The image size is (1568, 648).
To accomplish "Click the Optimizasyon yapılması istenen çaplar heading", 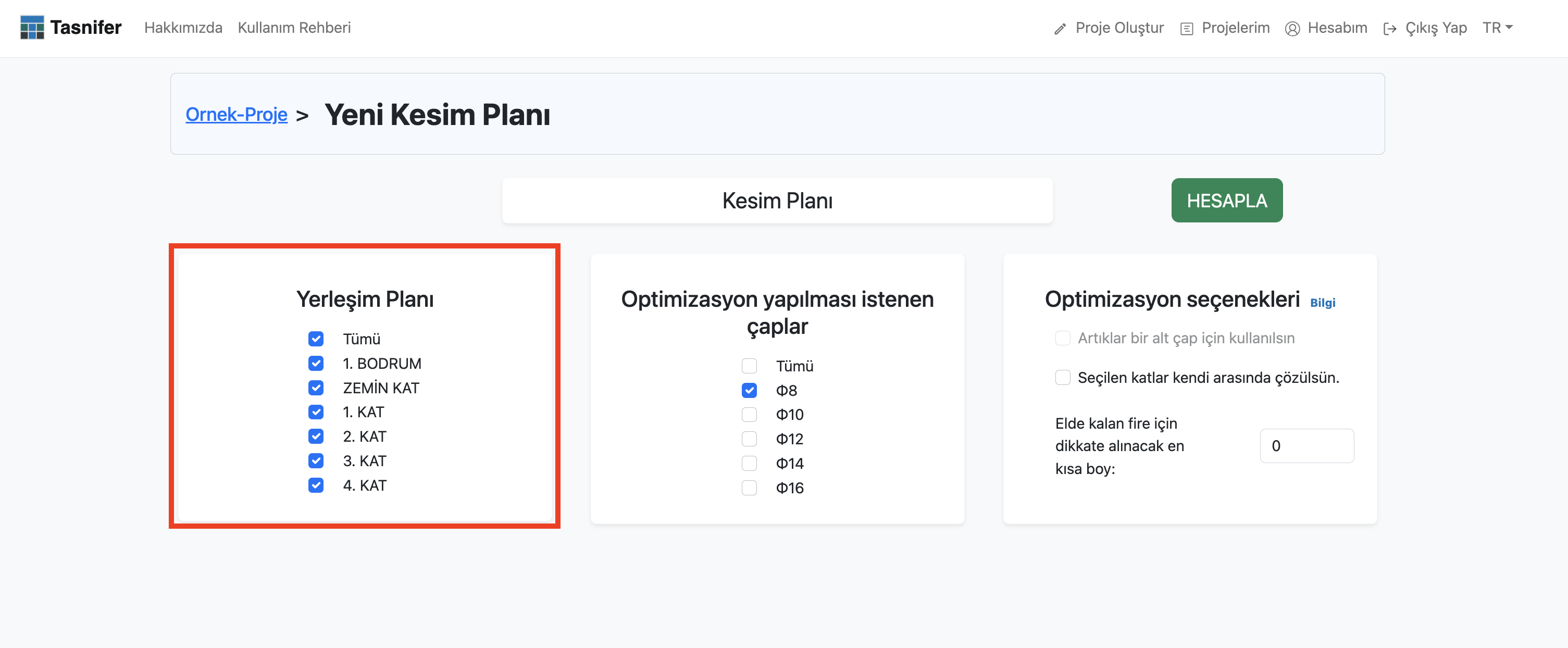I will 777,313.
